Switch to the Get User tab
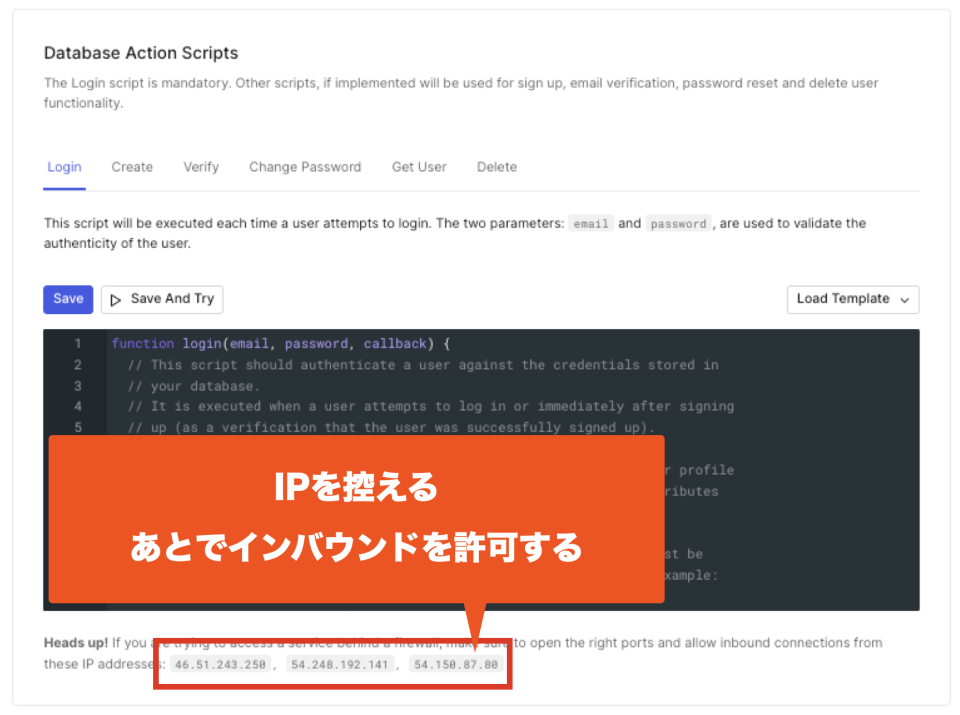The height and width of the screenshot is (715, 960). [x=419, y=167]
